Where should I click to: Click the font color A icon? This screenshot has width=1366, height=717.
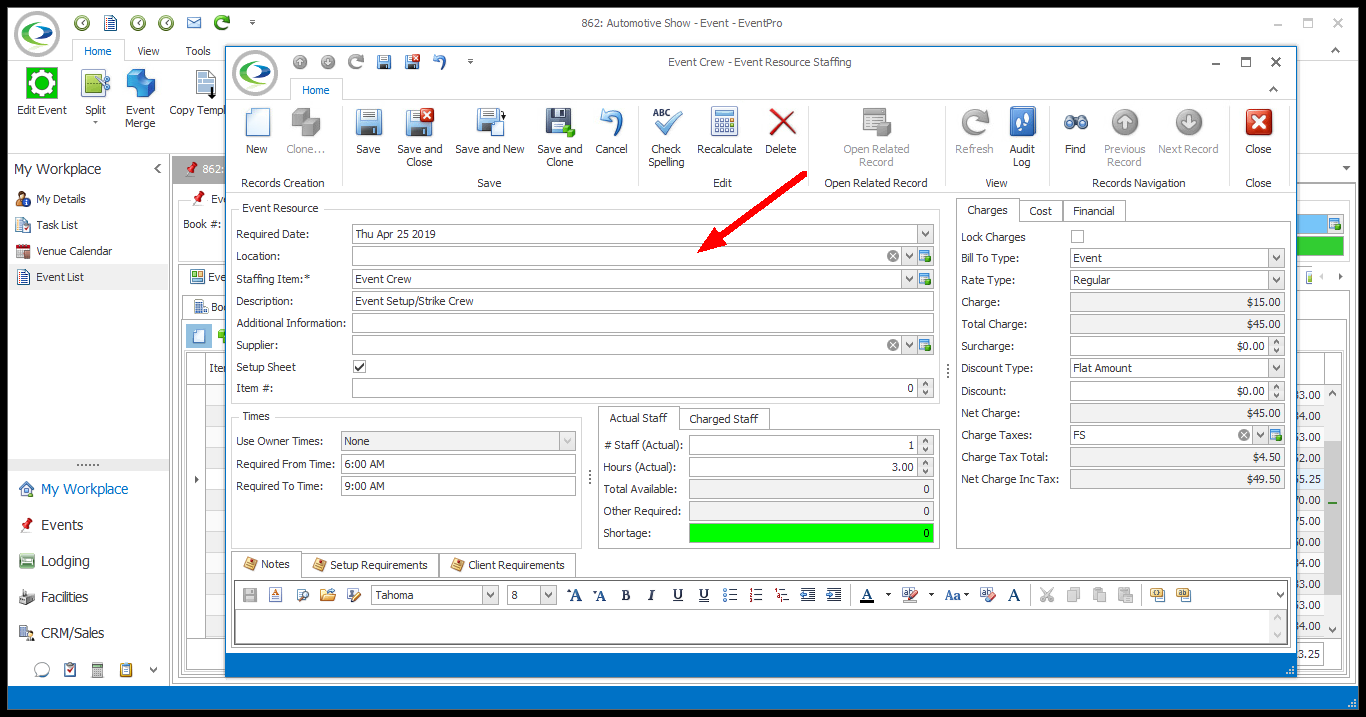tap(866, 595)
